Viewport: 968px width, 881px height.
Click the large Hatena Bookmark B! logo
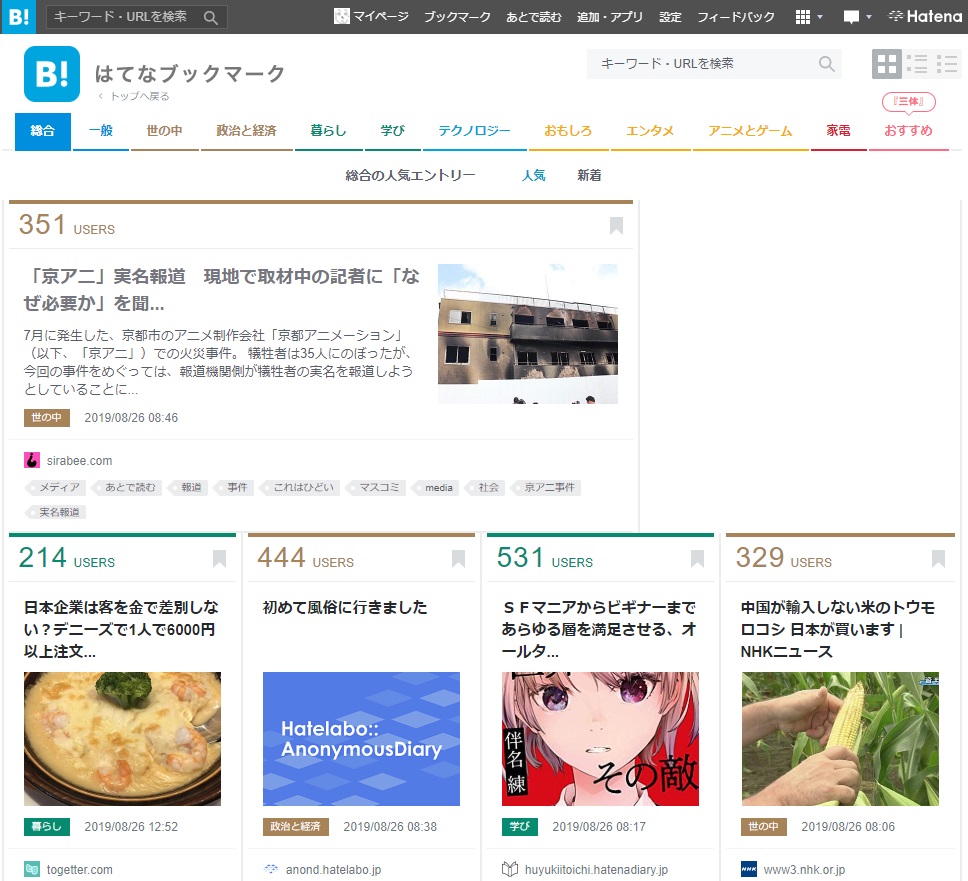(x=52, y=74)
